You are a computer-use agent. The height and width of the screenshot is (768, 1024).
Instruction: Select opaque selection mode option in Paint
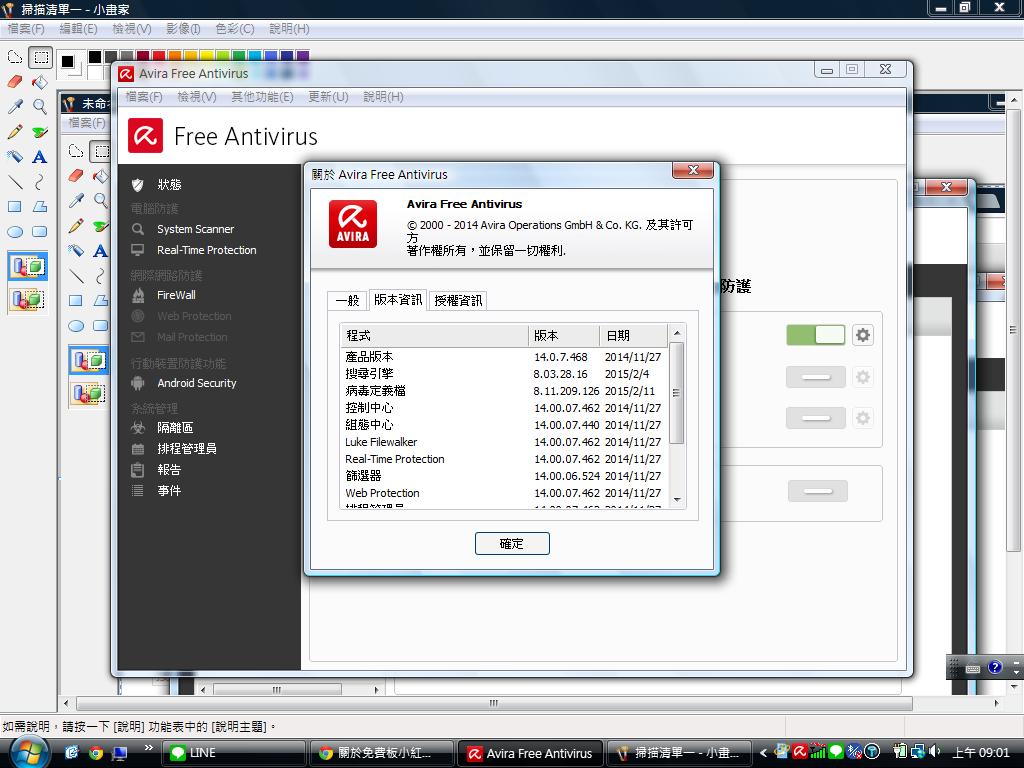(27, 266)
